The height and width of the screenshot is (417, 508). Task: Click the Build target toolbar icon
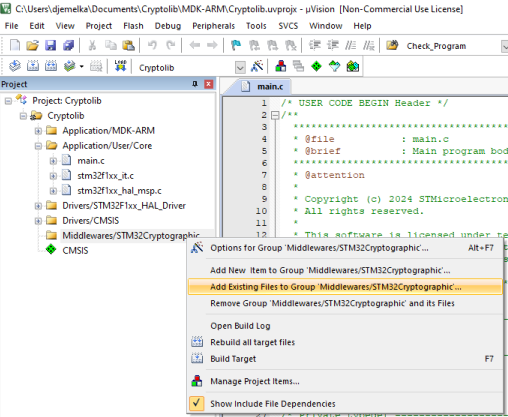point(33,66)
